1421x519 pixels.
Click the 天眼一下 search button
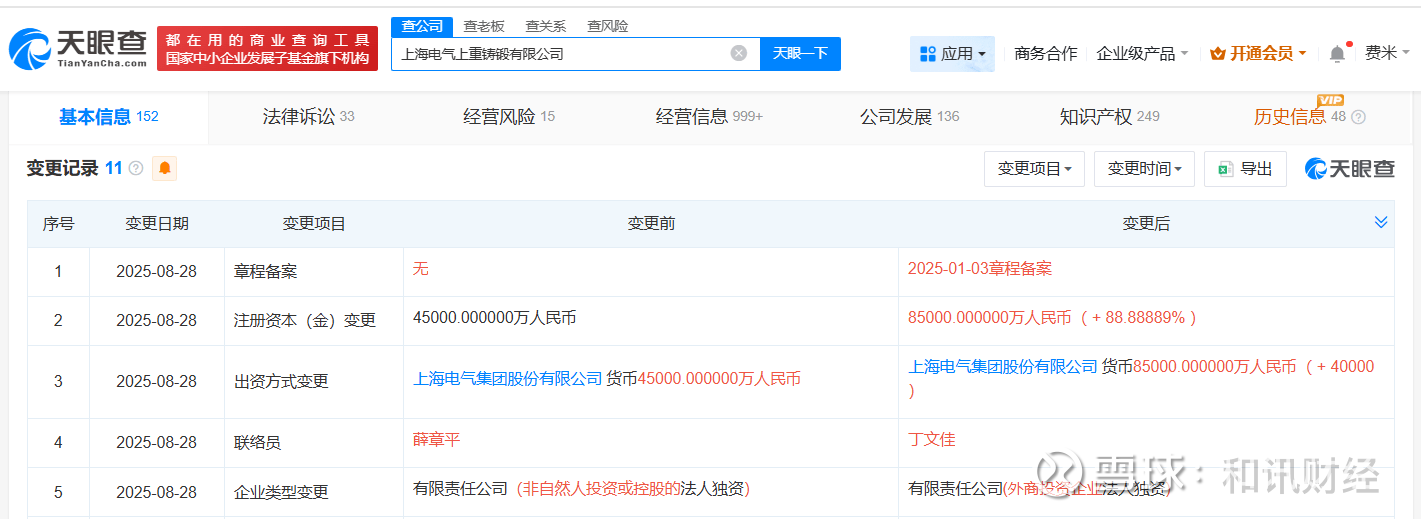coord(800,54)
